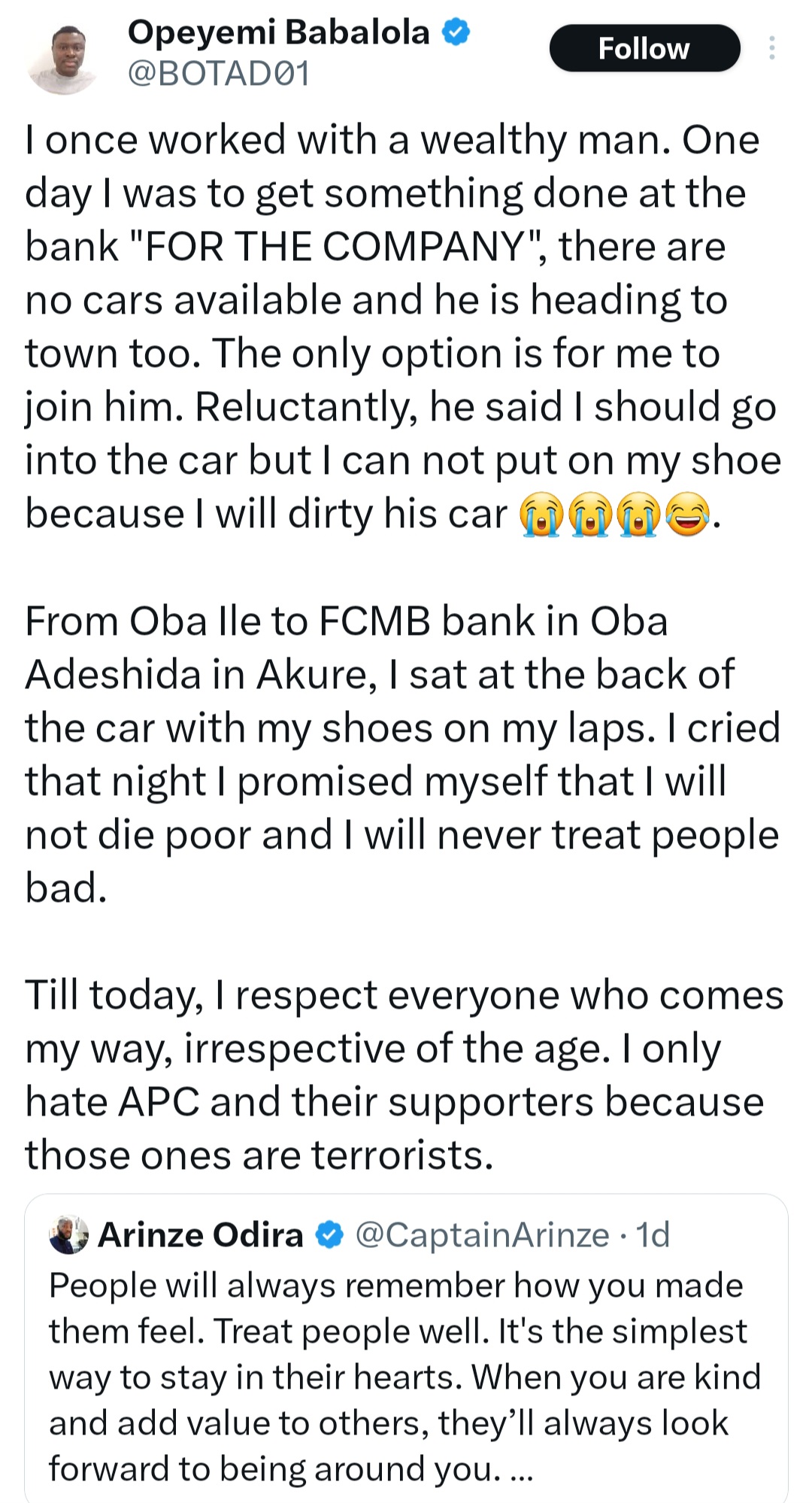
Task: Click the first crying emoji
Action: tap(541, 518)
